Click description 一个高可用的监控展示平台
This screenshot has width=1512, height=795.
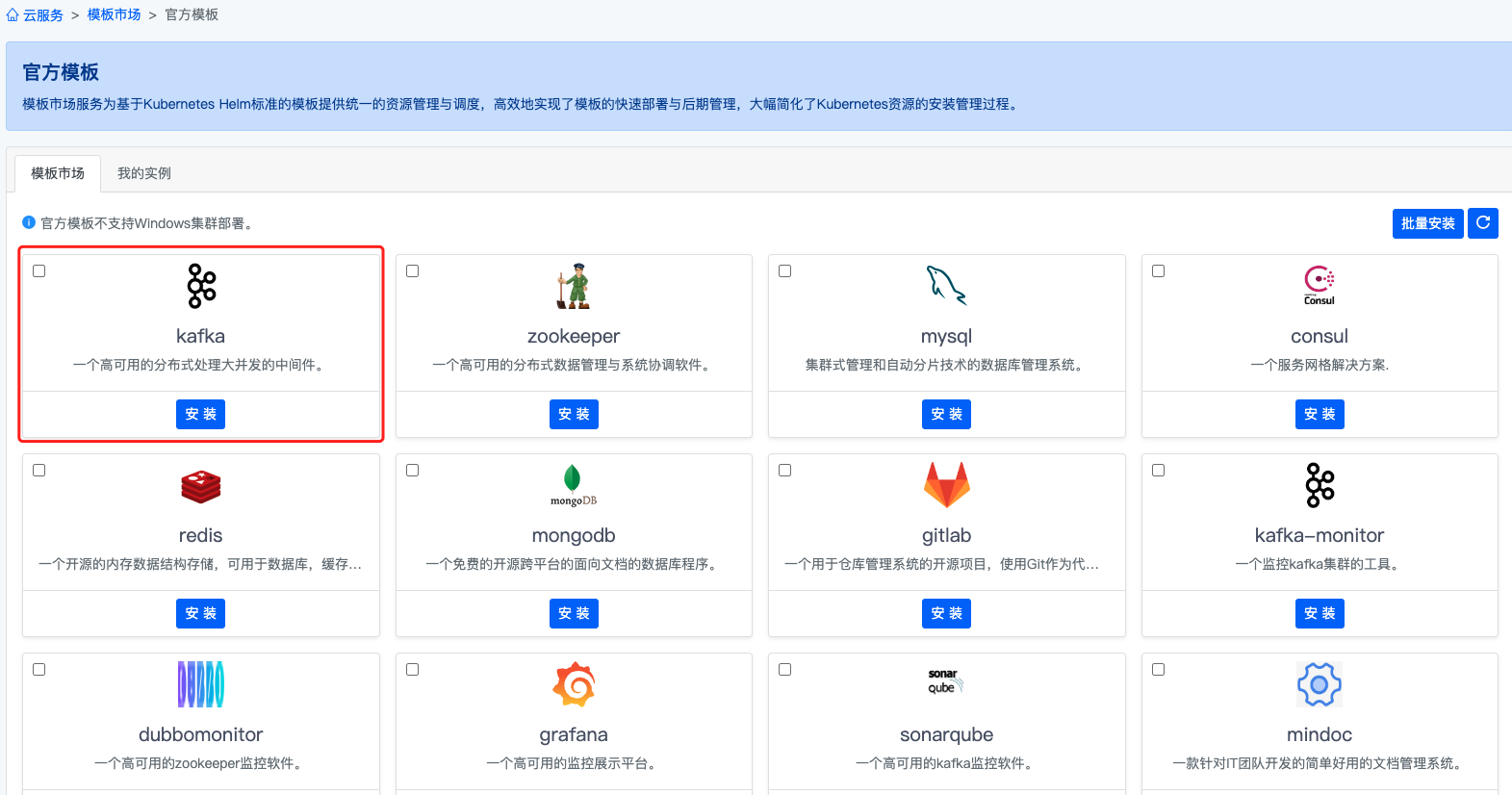point(574,763)
